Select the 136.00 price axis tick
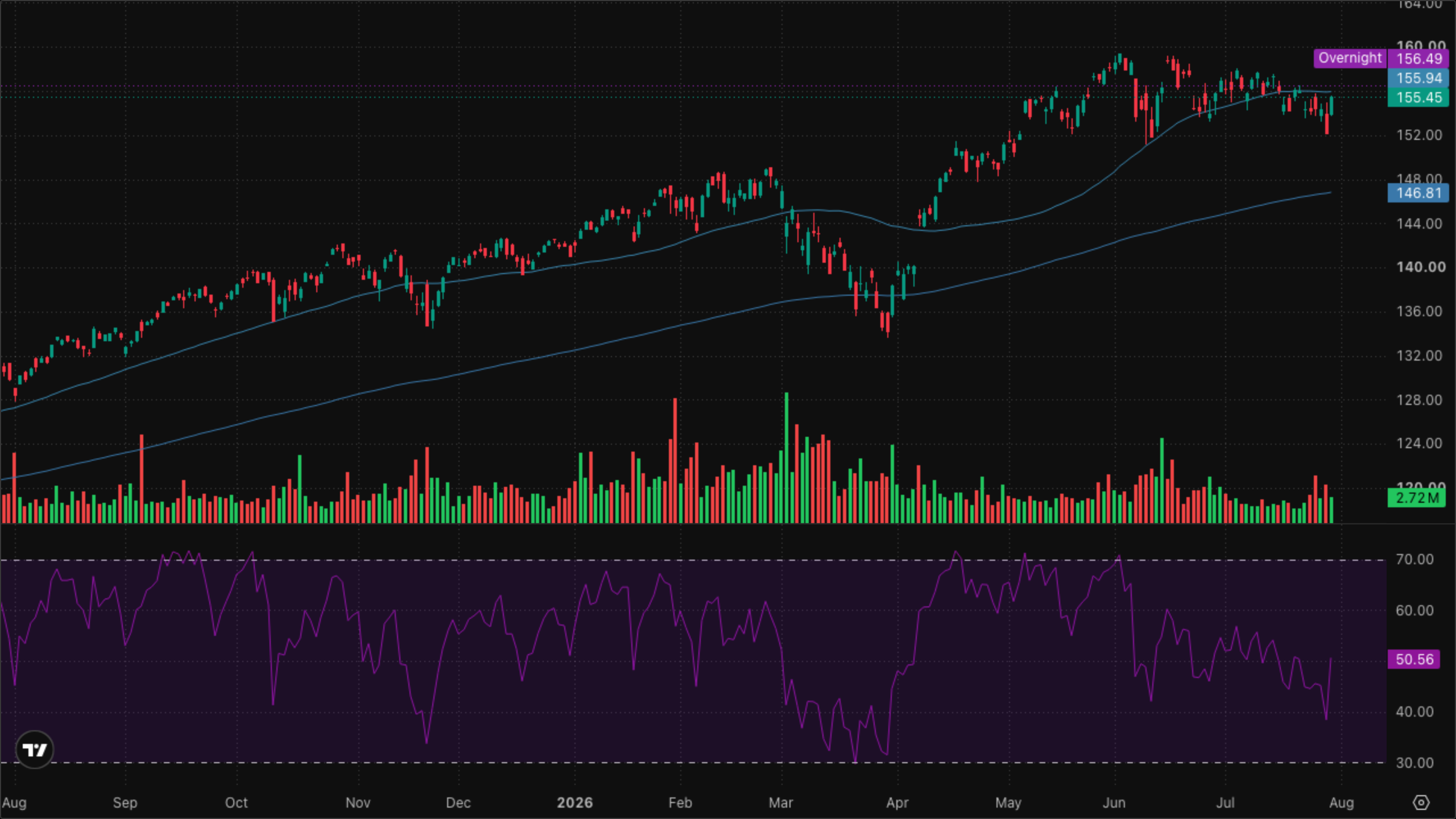The width and height of the screenshot is (1456, 819). [x=1419, y=311]
